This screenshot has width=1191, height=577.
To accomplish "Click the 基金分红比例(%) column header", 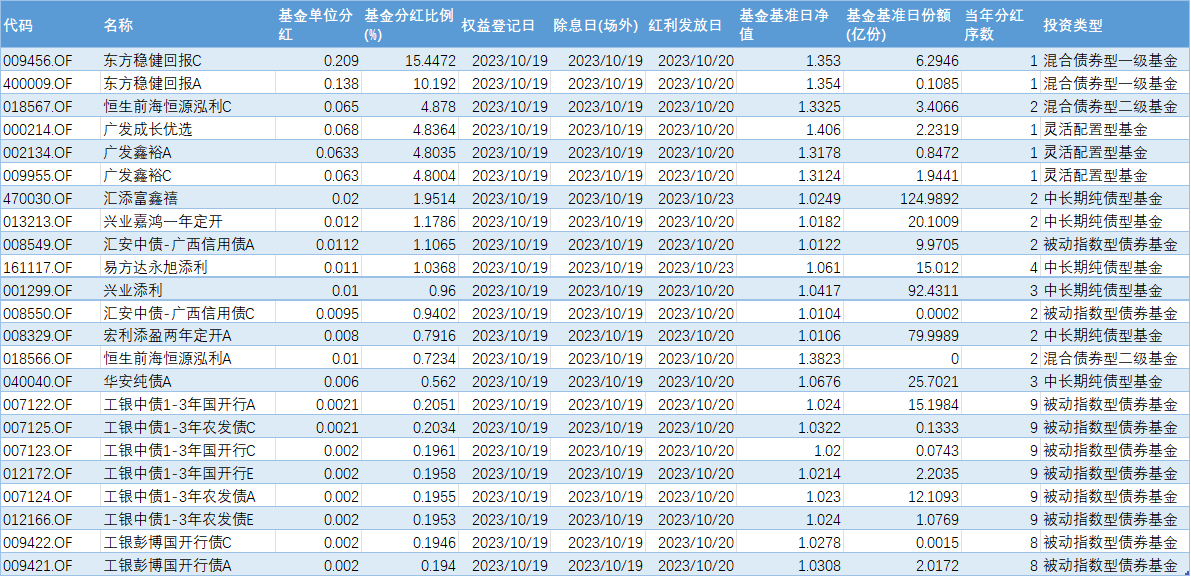I will pyautogui.click(x=408, y=25).
